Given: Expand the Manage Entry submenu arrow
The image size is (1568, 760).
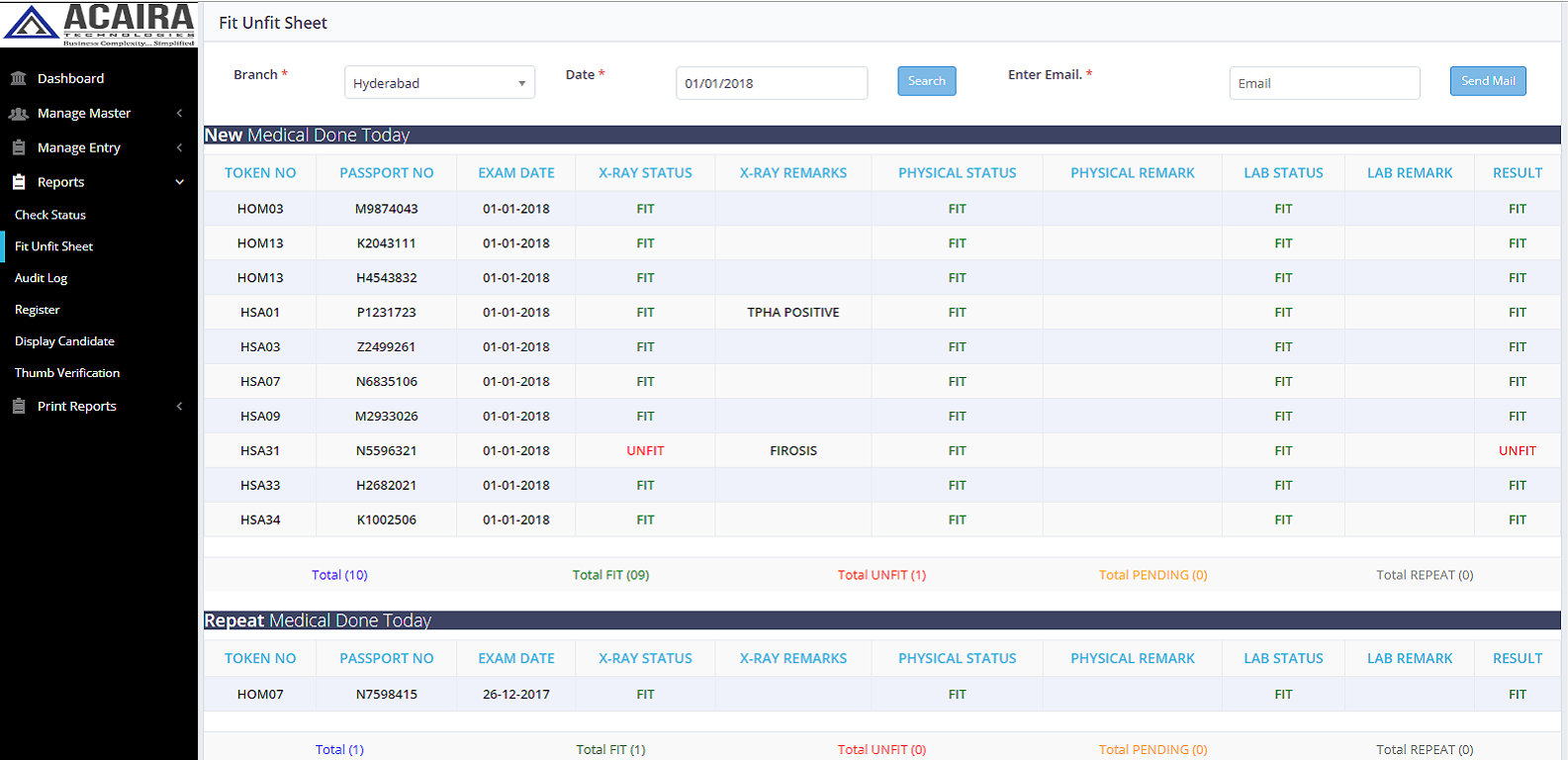Looking at the screenshot, I should (x=179, y=147).
